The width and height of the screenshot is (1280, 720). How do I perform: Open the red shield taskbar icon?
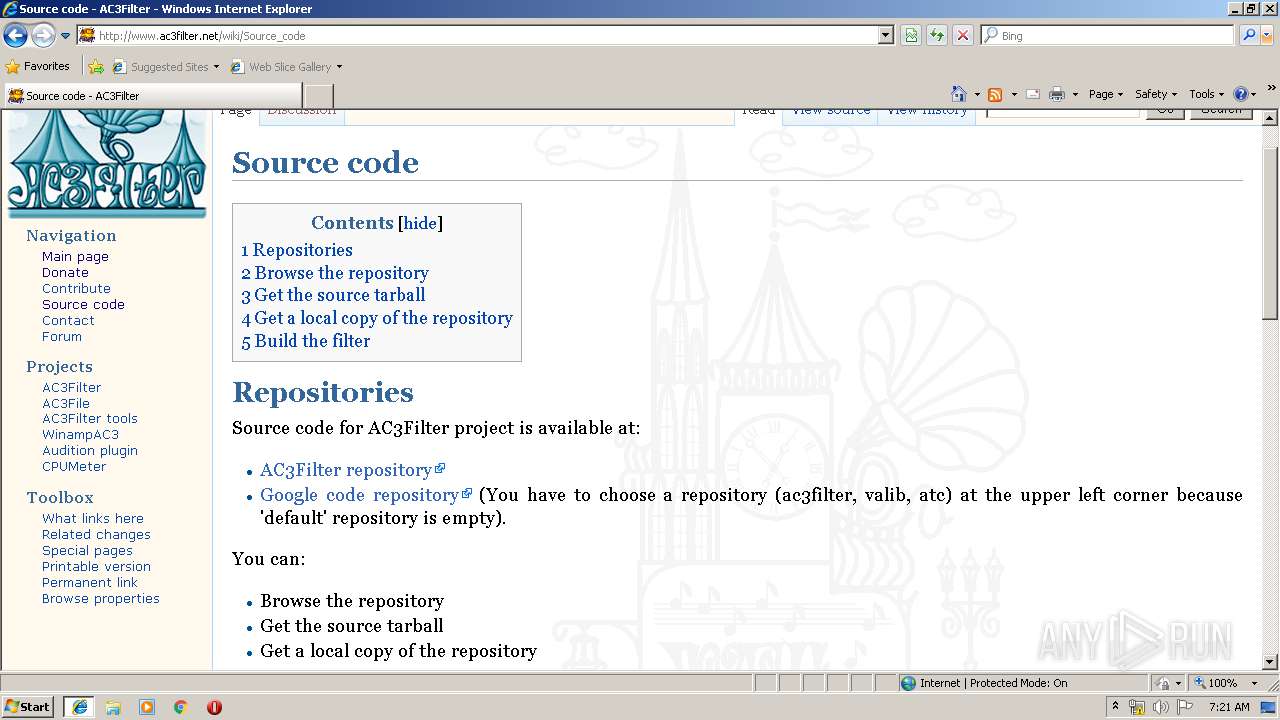[x=214, y=707]
